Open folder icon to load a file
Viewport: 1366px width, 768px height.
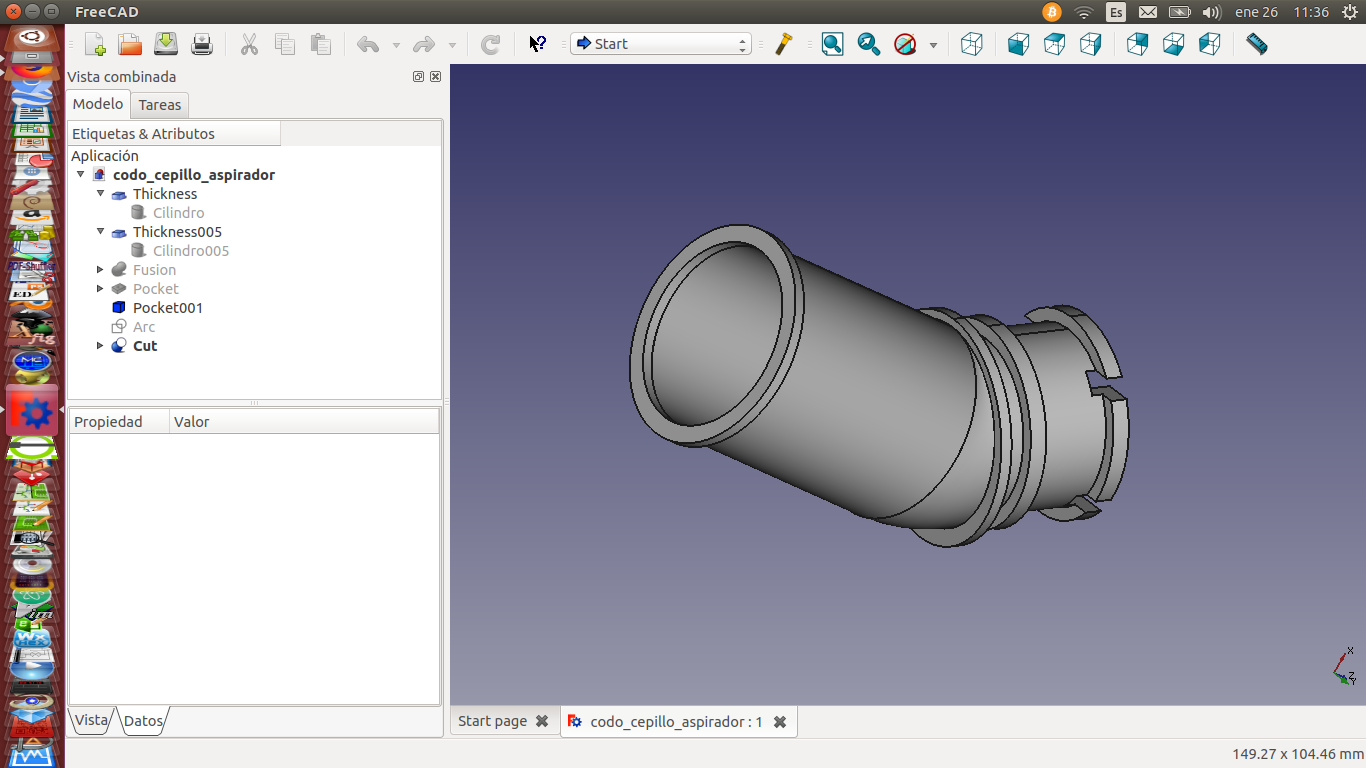130,44
